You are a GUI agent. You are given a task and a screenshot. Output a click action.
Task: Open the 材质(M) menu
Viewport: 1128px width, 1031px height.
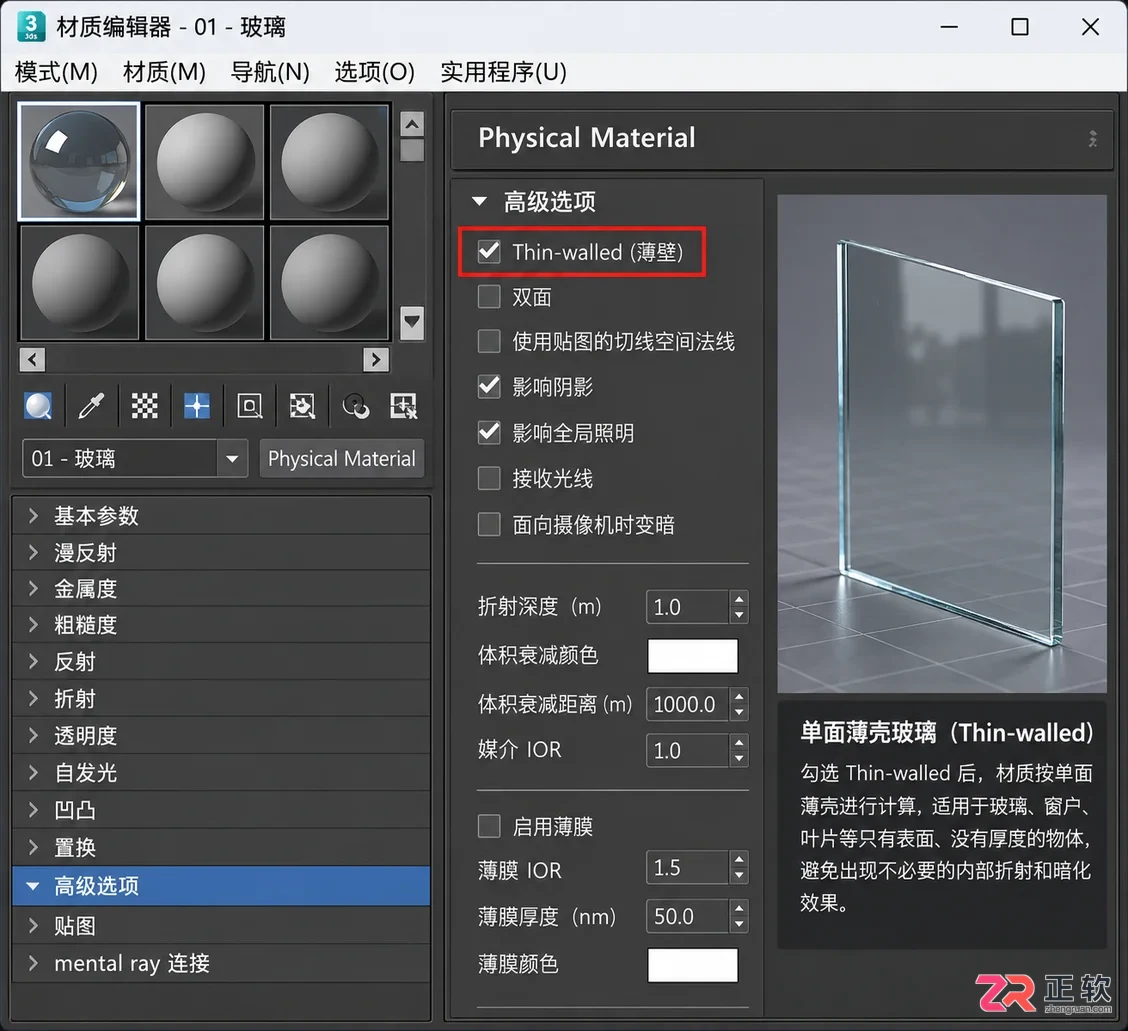point(164,72)
